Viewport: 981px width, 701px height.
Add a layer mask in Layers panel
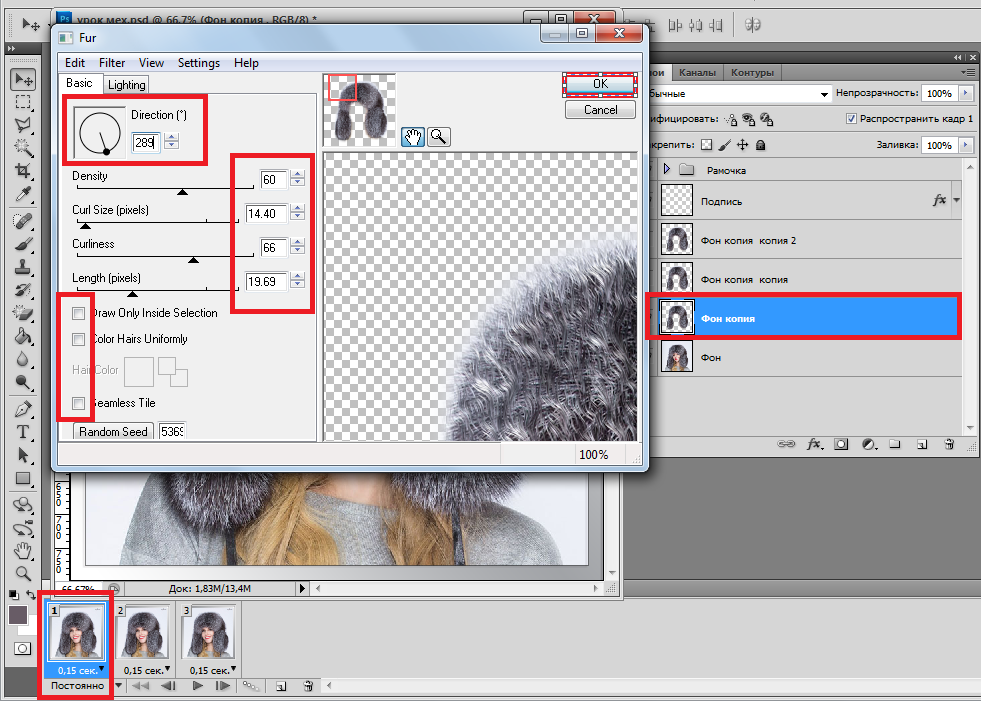(841, 444)
